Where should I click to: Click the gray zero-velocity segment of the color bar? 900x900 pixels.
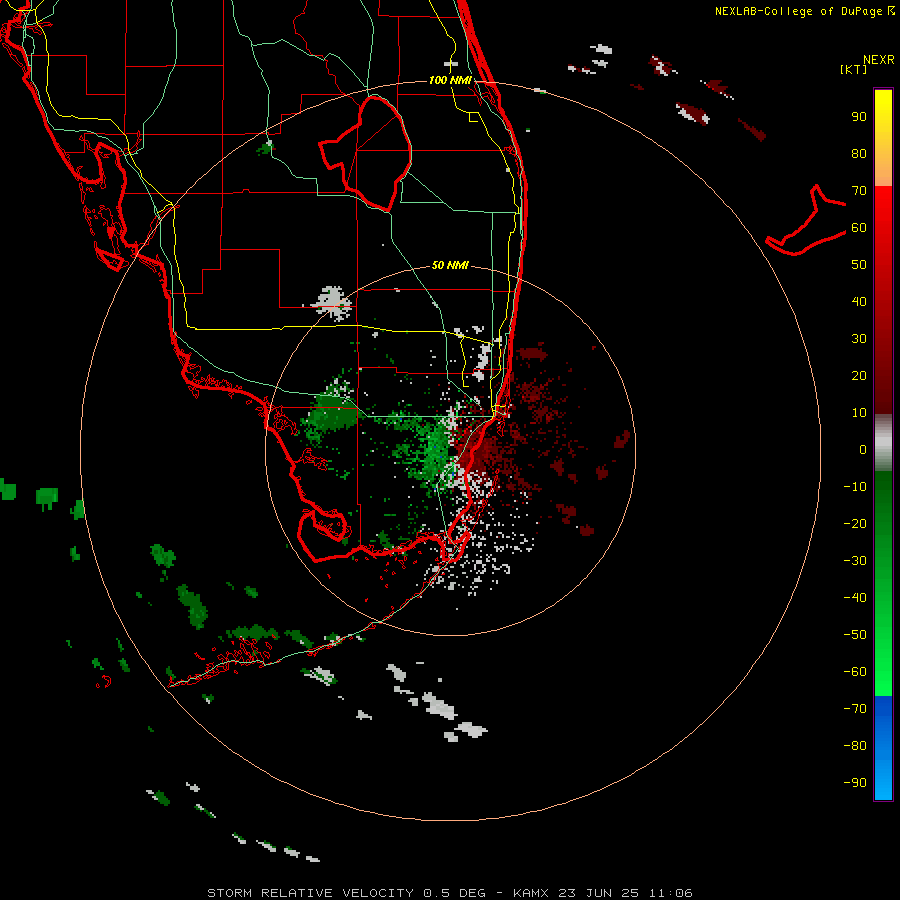pos(883,443)
